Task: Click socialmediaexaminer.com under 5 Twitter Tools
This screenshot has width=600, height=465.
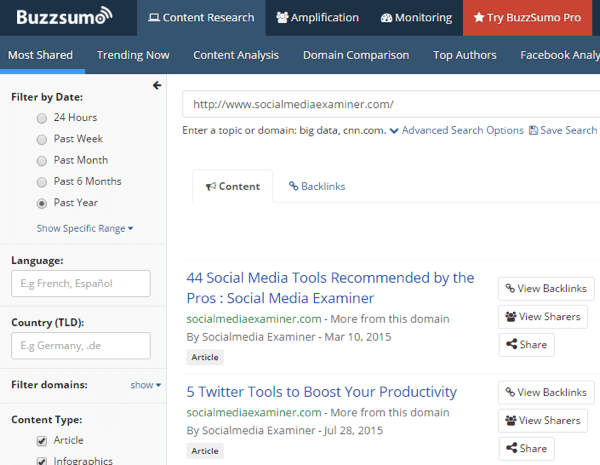Action: coord(254,413)
